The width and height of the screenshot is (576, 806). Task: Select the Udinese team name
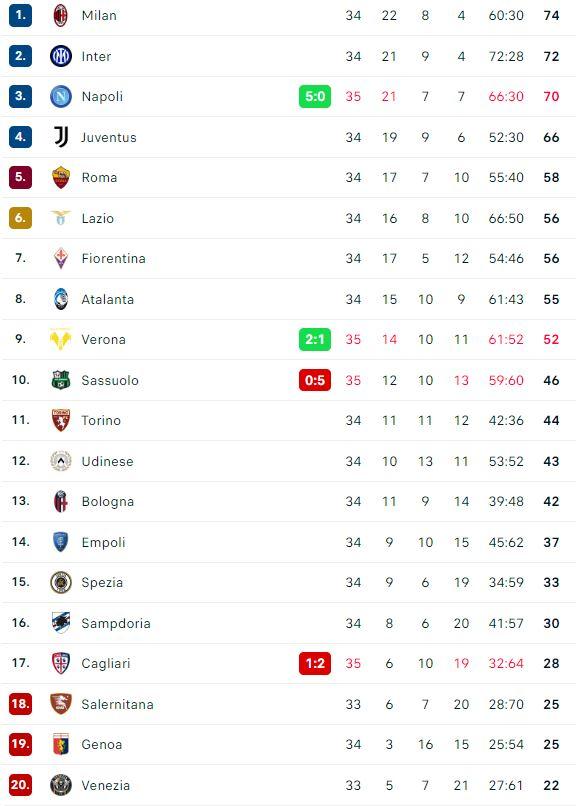tap(107, 461)
